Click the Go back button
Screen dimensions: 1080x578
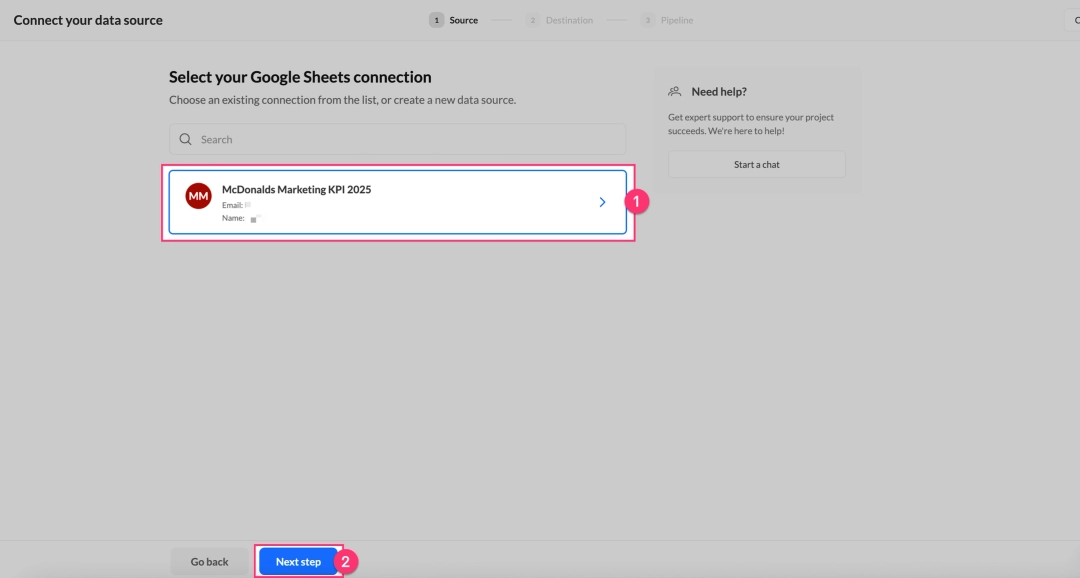(x=209, y=561)
